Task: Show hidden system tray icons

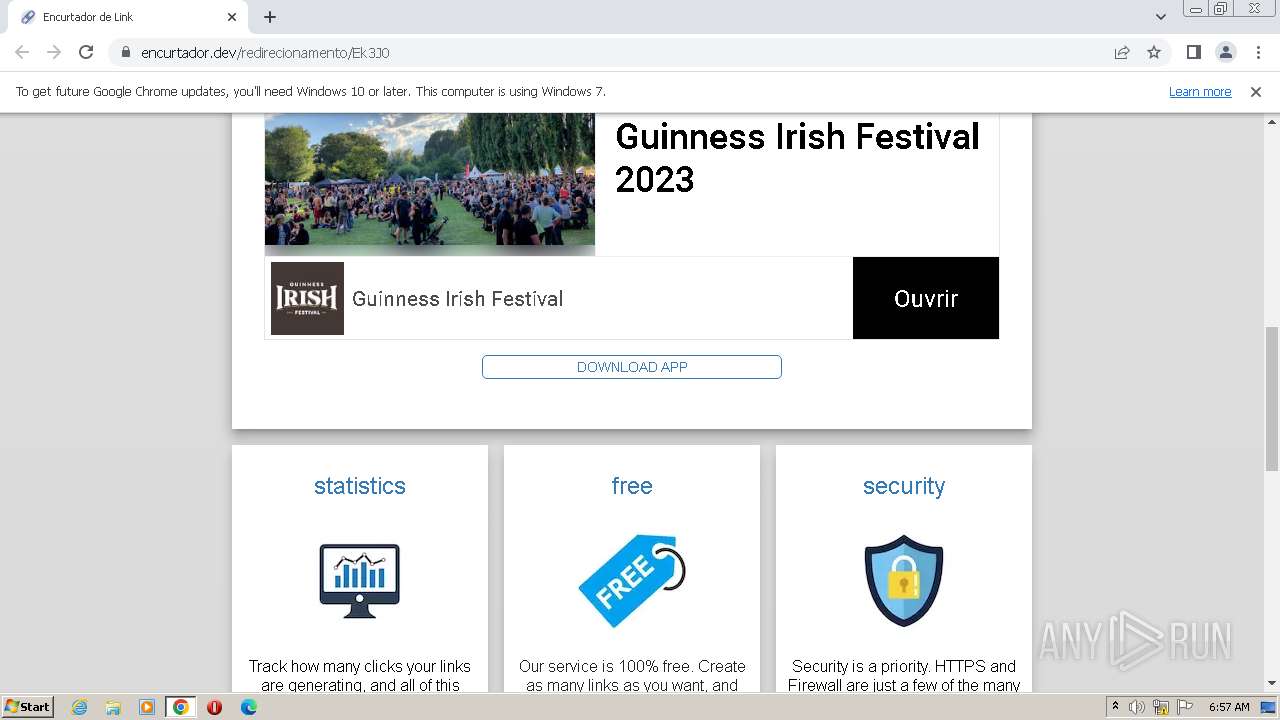Action: (x=1116, y=707)
